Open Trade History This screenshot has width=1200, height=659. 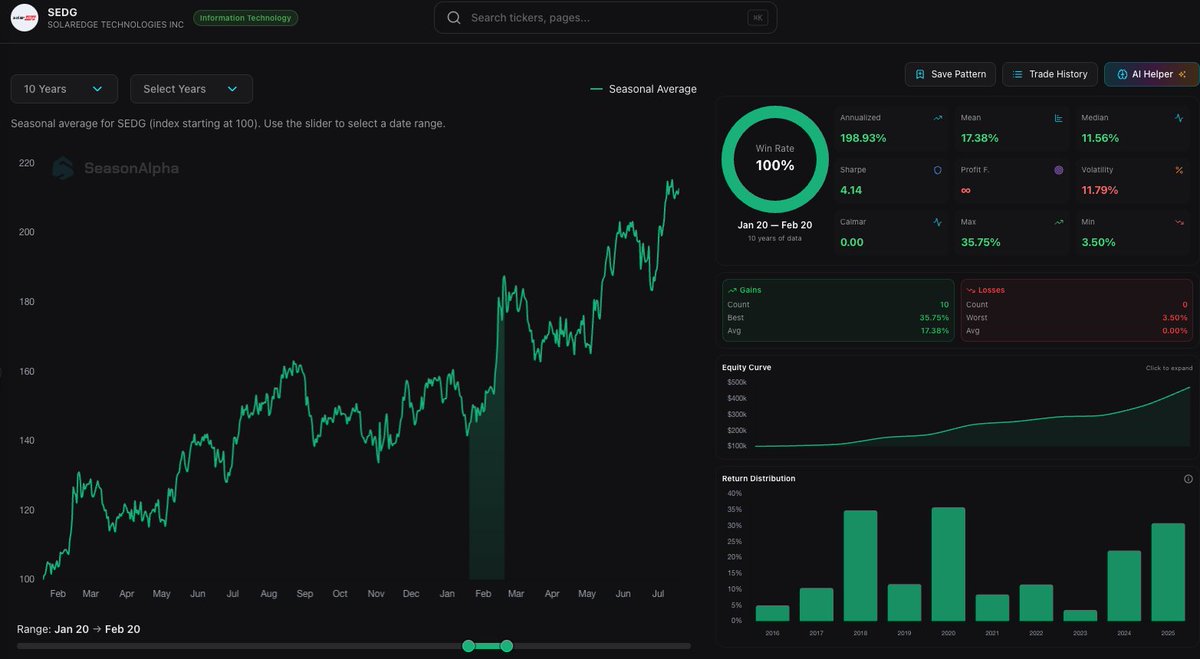click(x=1050, y=74)
